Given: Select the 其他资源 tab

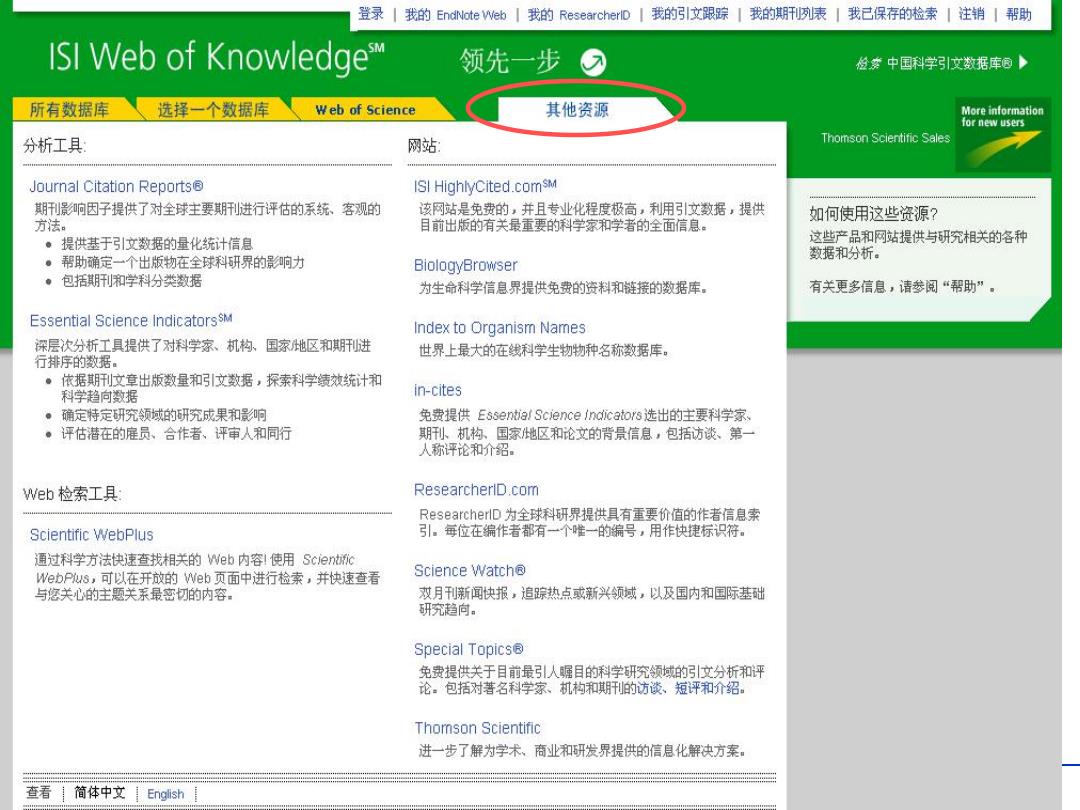Looking at the screenshot, I should [577, 110].
